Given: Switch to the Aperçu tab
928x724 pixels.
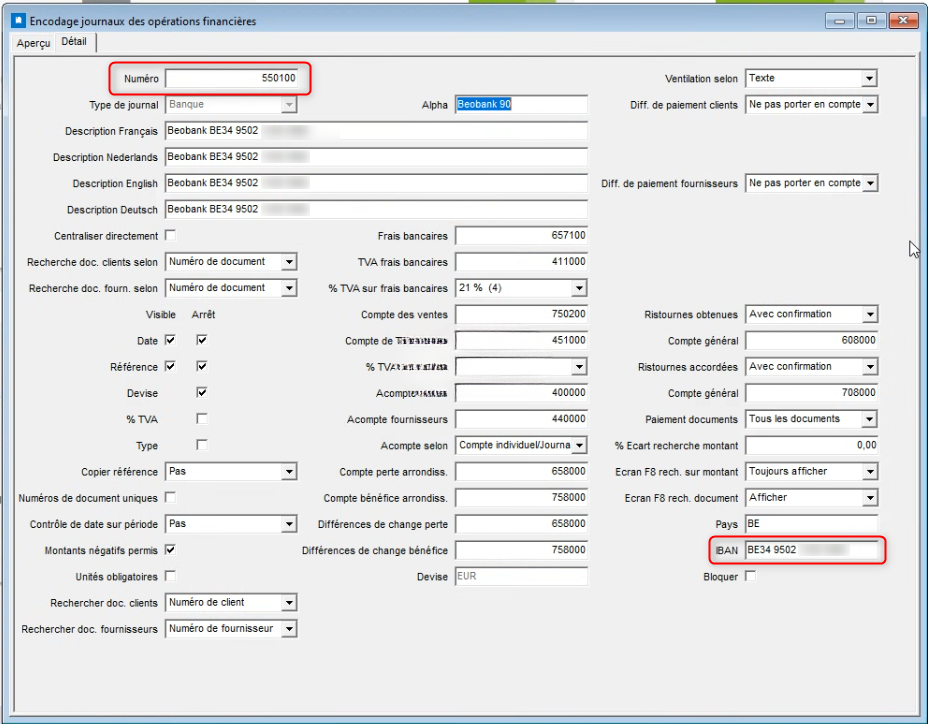Looking at the screenshot, I should click(33, 43).
